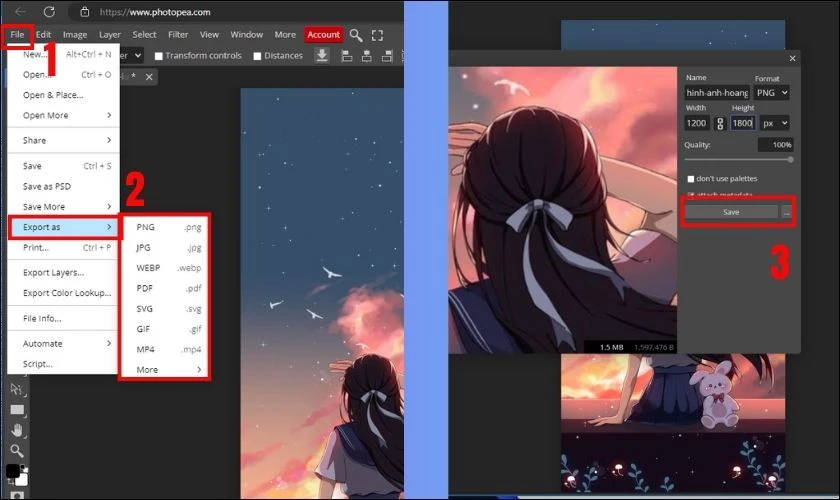Open the px units dropdown
Viewport: 840px width, 500px height.
[775, 123]
